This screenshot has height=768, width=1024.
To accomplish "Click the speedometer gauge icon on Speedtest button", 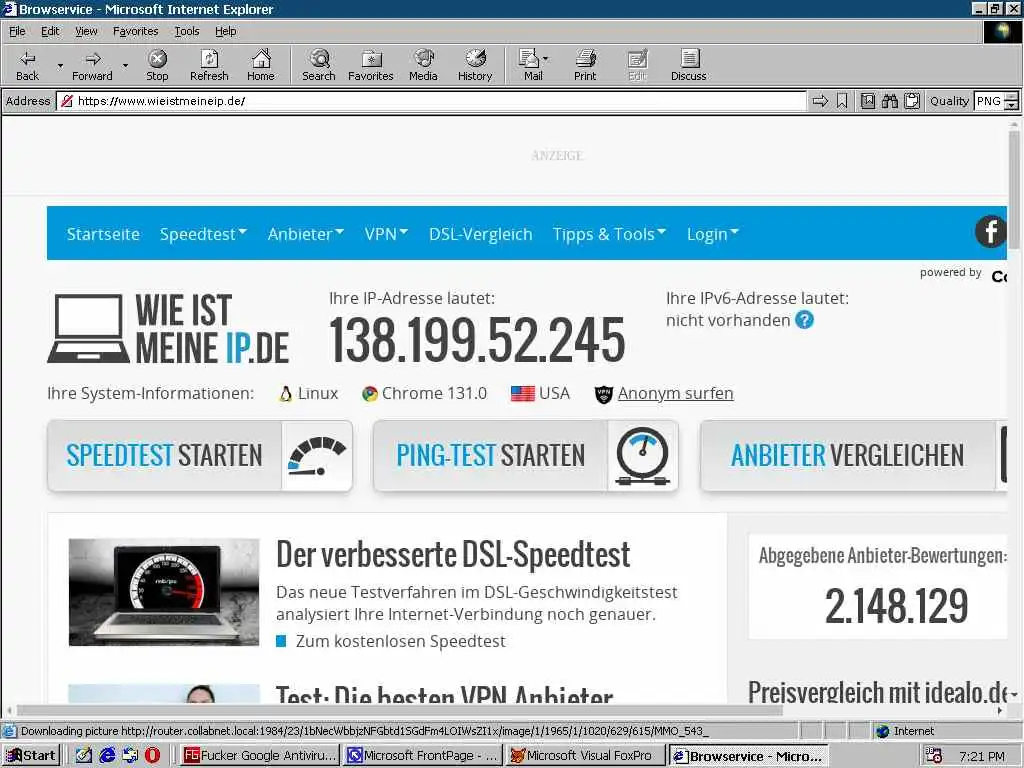I will (x=317, y=455).
